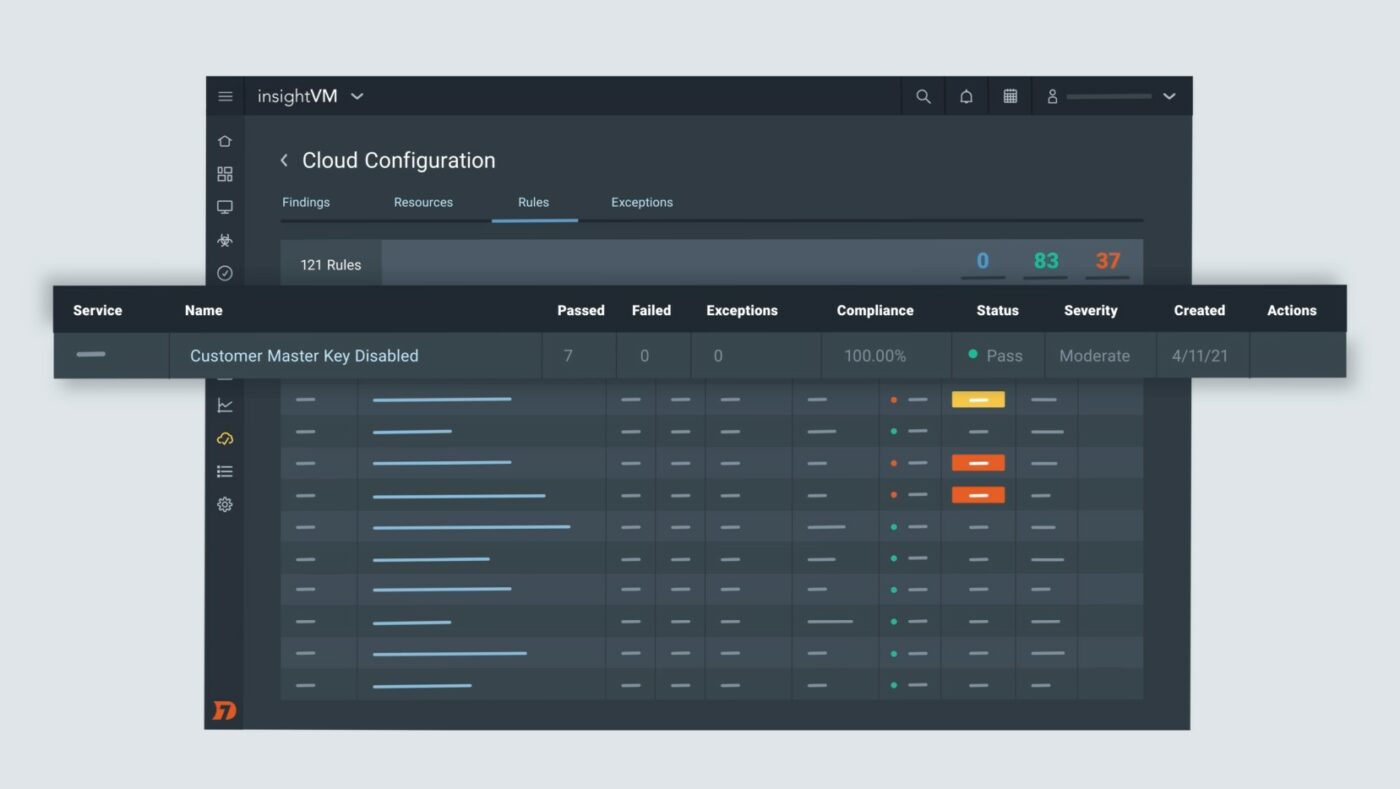Switch to the Exceptions tab

pyautogui.click(x=642, y=202)
